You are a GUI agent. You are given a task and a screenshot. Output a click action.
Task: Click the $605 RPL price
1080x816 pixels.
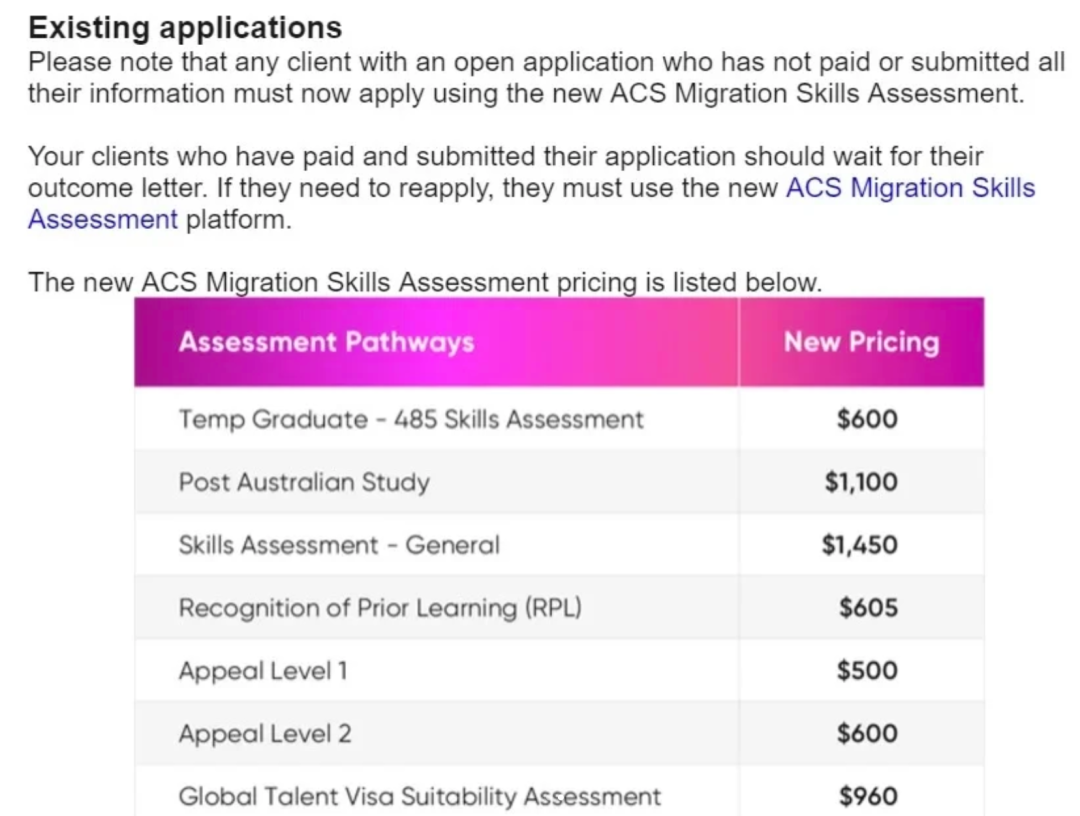click(869, 608)
